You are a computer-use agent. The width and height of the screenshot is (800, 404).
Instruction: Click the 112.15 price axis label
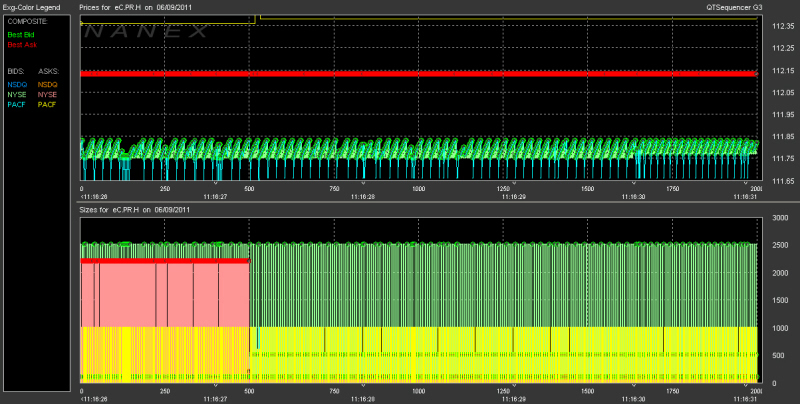(783, 70)
